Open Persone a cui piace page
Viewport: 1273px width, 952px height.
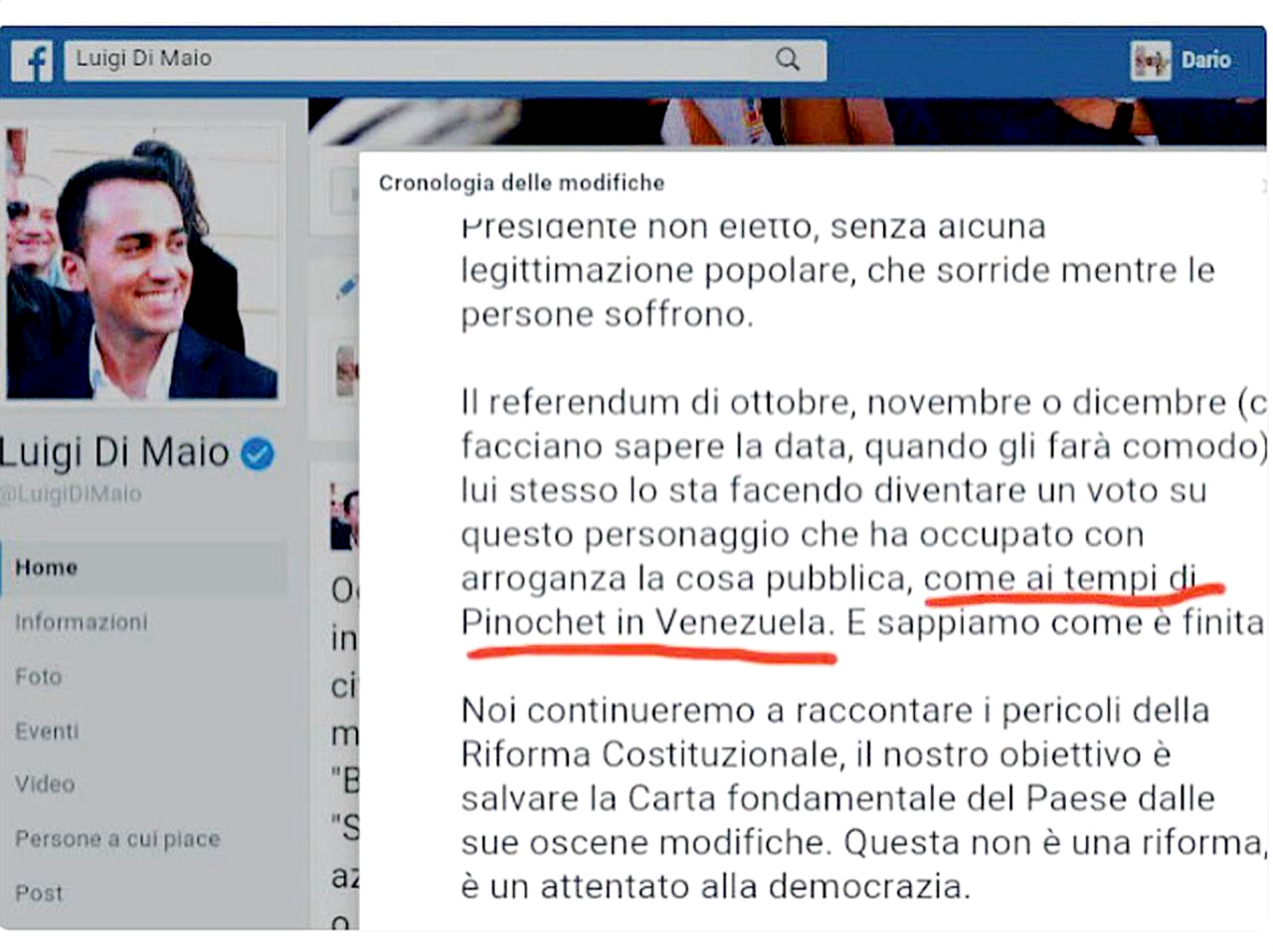click(x=117, y=839)
